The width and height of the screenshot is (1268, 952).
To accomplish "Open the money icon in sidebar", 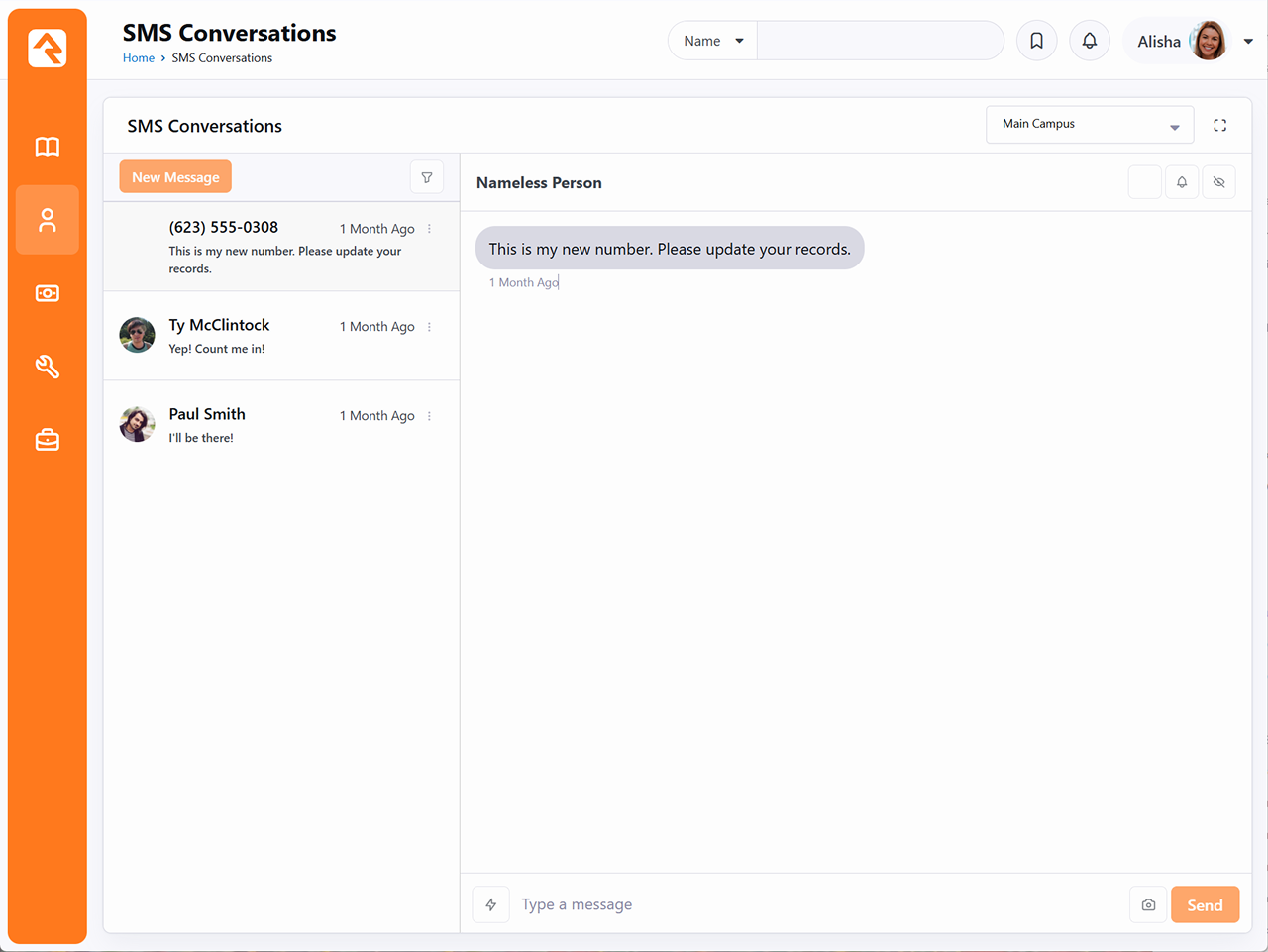I will [47, 293].
